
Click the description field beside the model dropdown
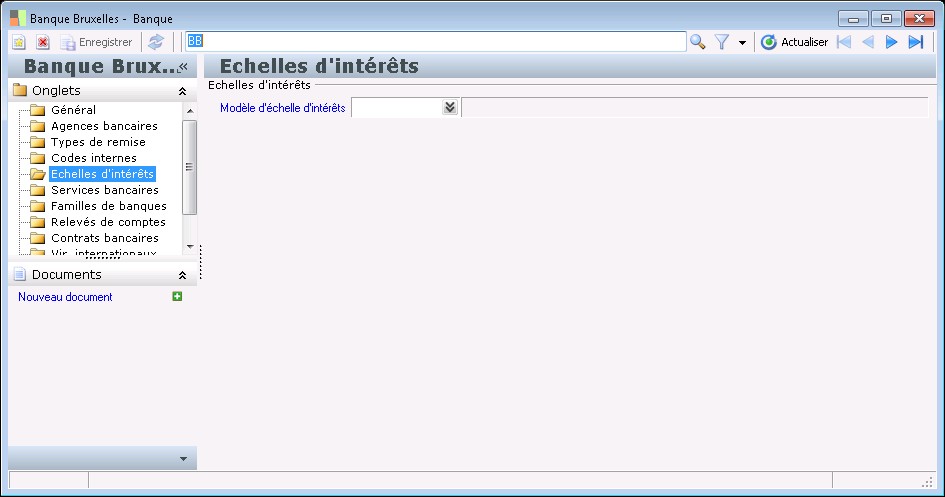click(x=694, y=108)
